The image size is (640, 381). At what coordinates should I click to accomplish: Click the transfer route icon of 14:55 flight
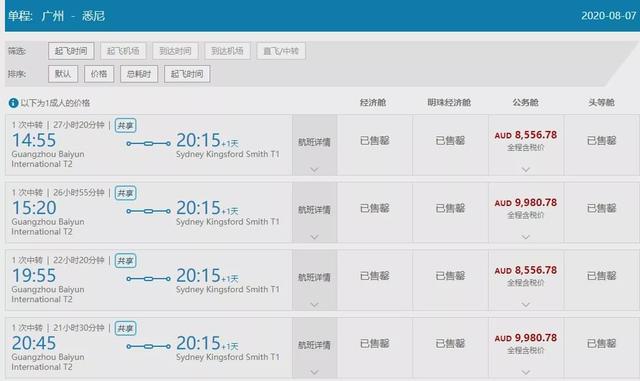point(148,143)
